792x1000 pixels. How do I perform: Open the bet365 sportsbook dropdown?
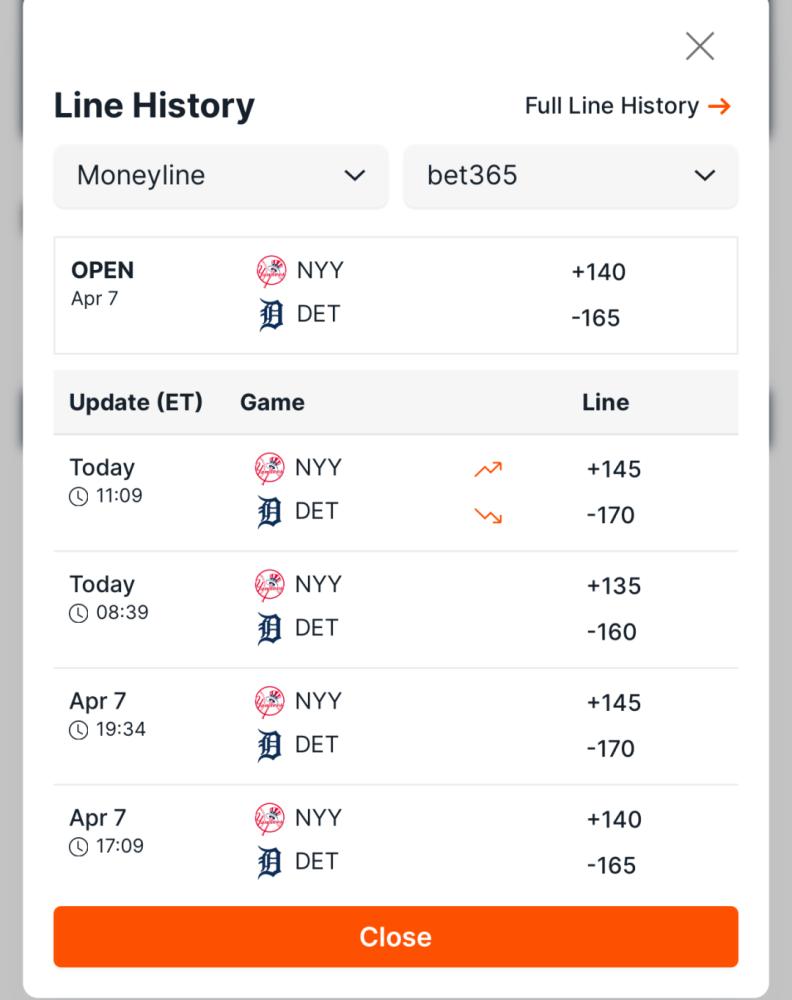(570, 176)
